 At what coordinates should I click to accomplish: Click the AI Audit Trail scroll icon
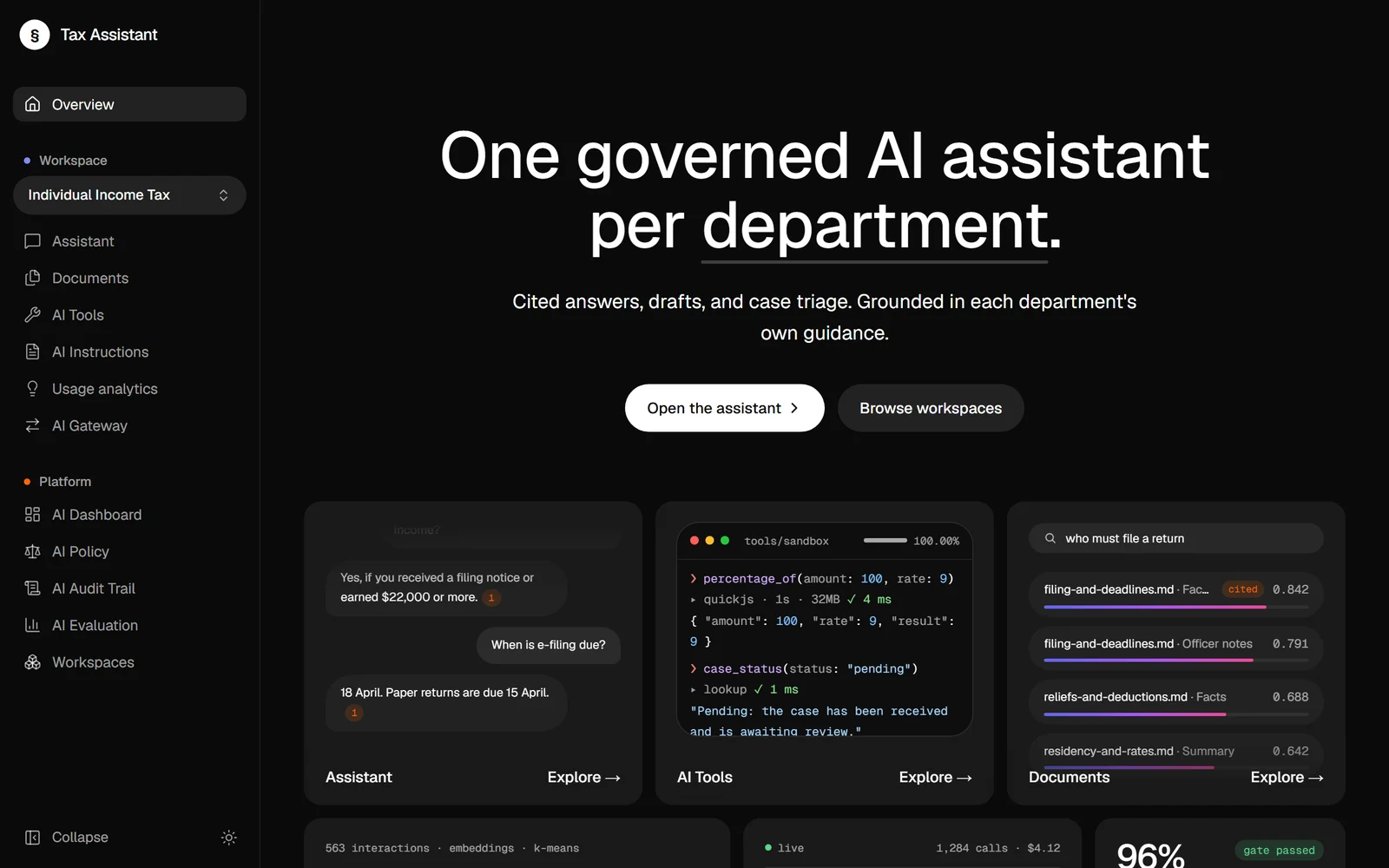33,589
